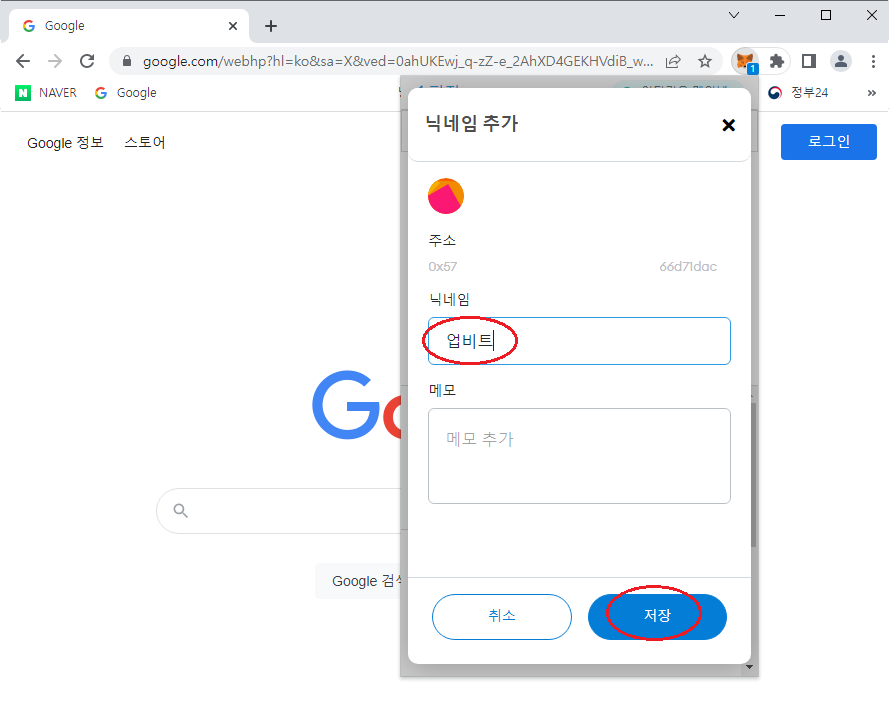
Task: Open the Chrome three-dot menu
Action: 873,61
